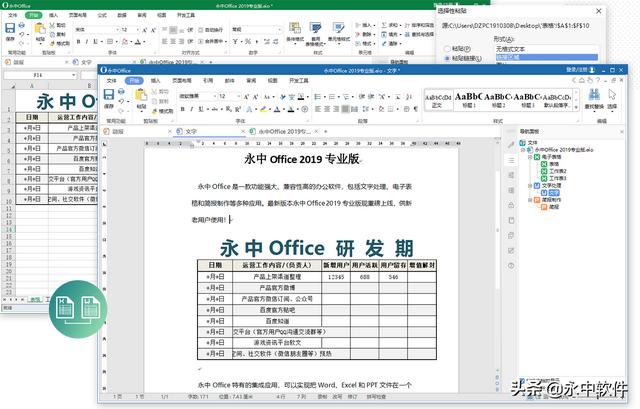The image size is (640, 409).
Task: Click Table Style icon in spreadsheet ribbon
Action: pyautogui.click(x=315, y=28)
